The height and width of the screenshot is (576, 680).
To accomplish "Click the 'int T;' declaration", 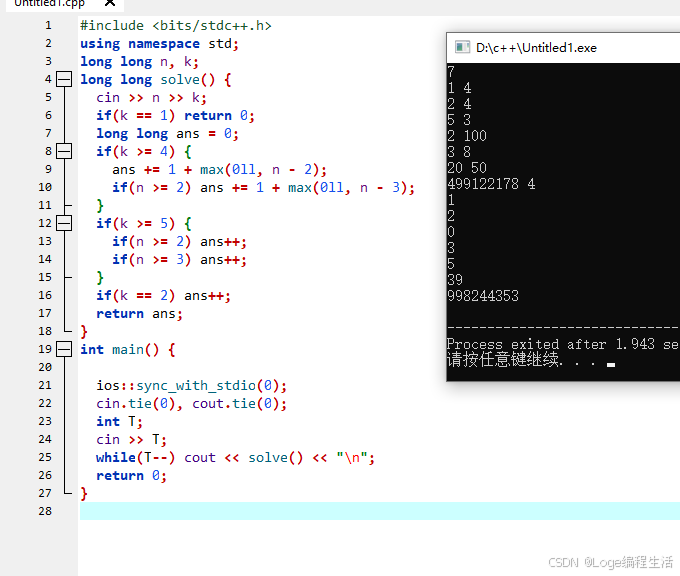I will 119,422.
